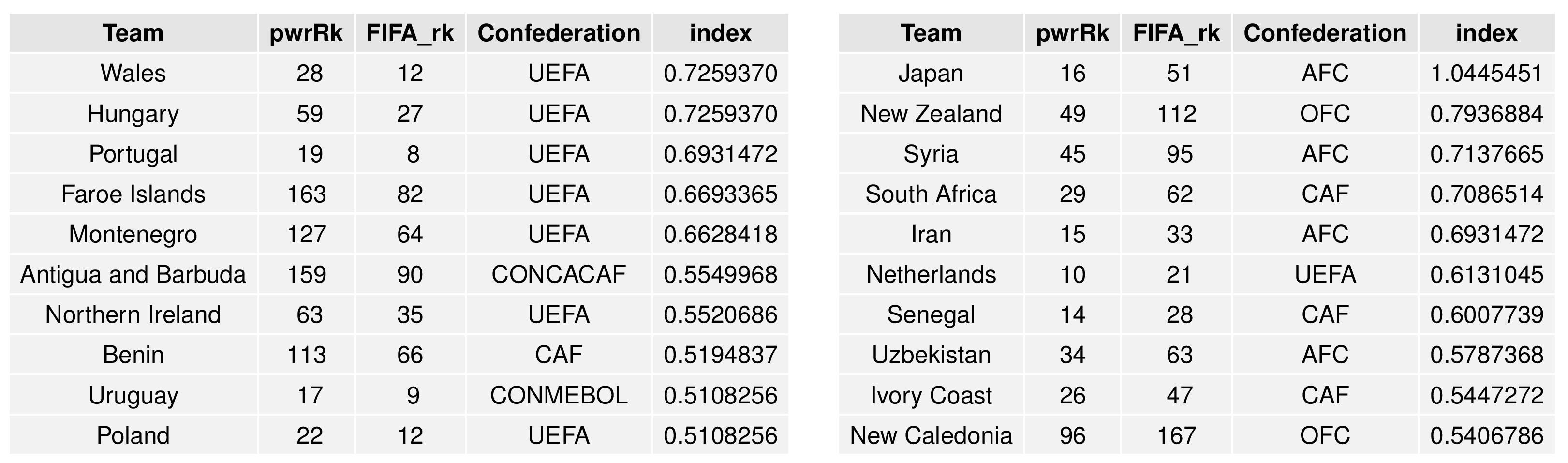Click the index value 0.6693365
Screen dimensions: 1568x463
[x=720, y=194]
